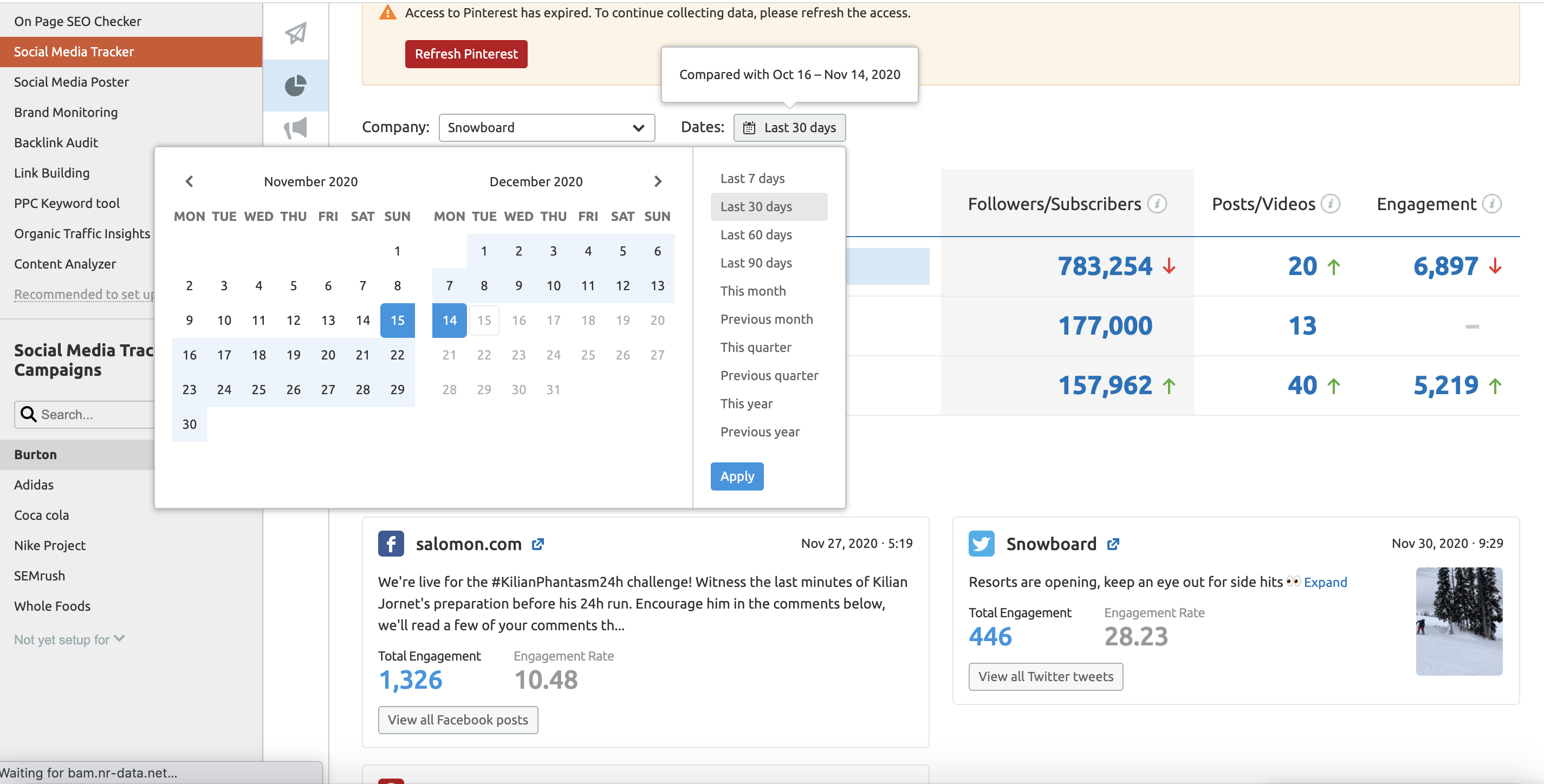1544x784 pixels.
Task: Click the Apply button for date range
Action: pyautogui.click(x=737, y=475)
